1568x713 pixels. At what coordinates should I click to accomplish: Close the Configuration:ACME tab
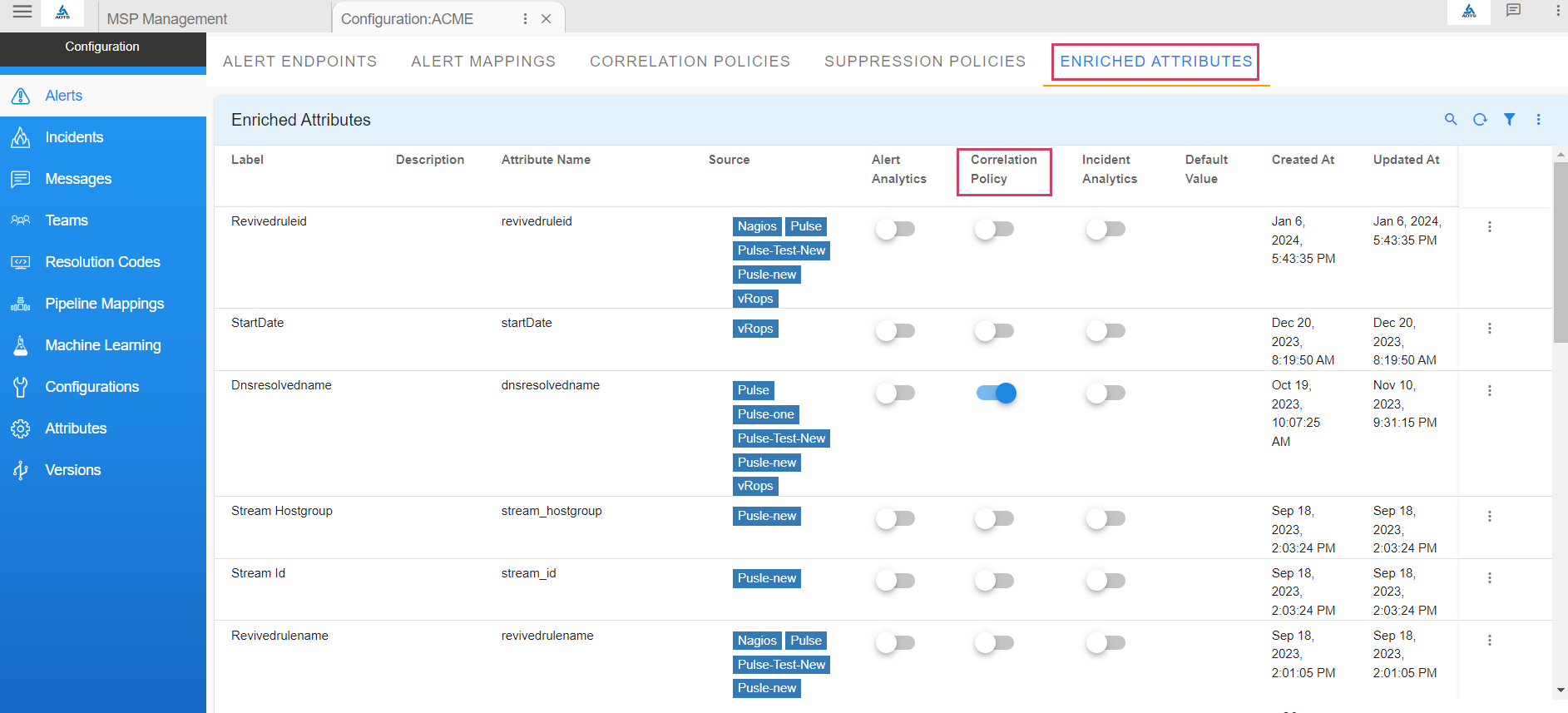(547, 19)
